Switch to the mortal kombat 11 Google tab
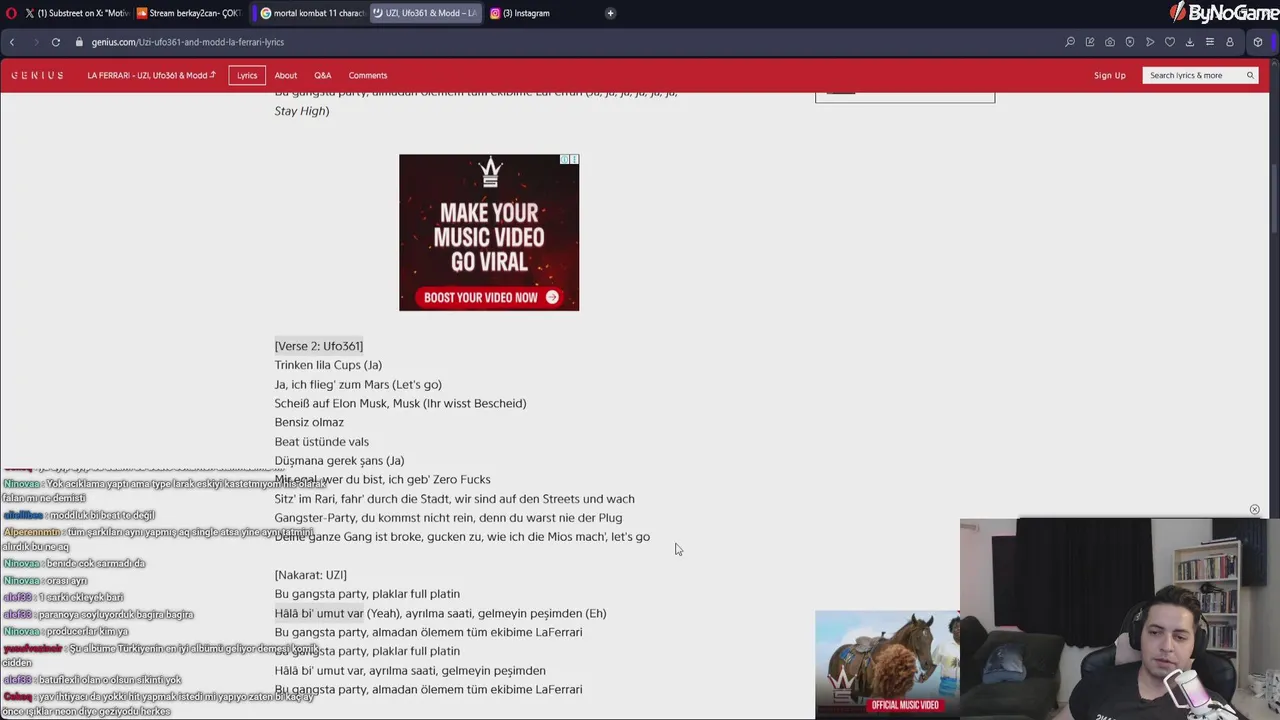This screenshot has width=1280, height=720. (311, 13)
